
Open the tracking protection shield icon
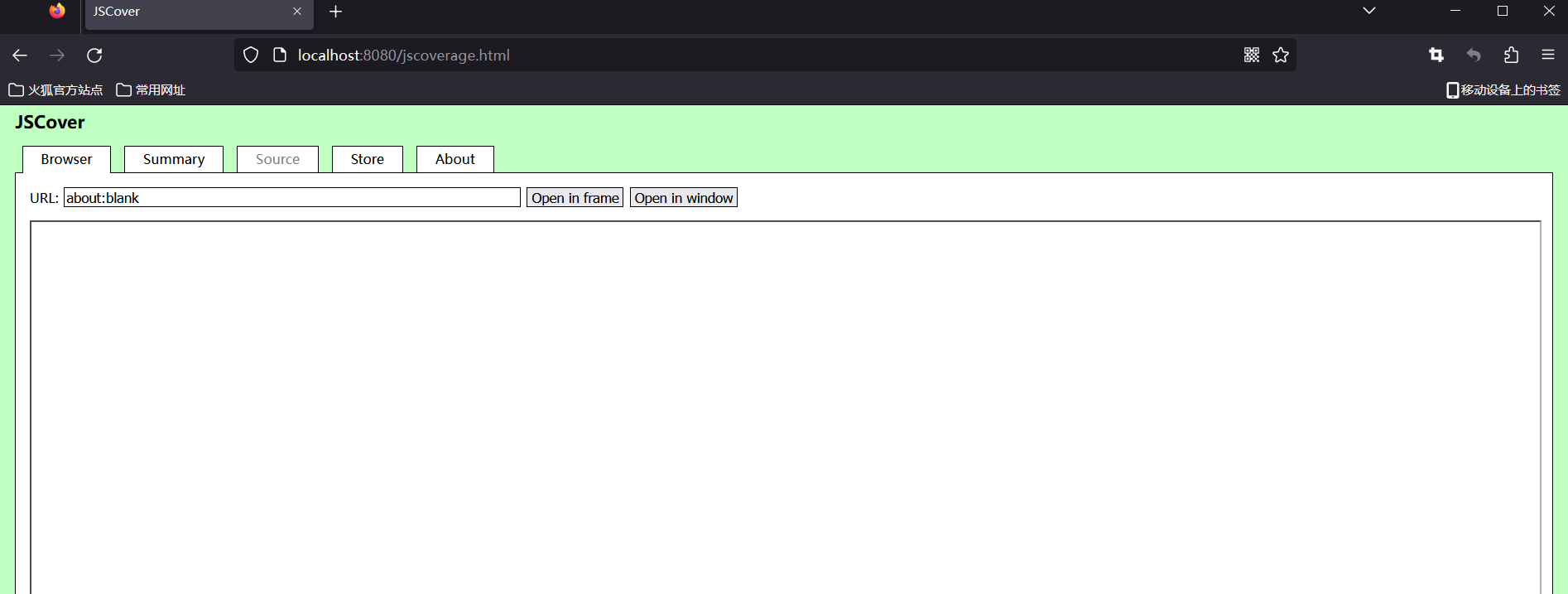tap(251, 56)
